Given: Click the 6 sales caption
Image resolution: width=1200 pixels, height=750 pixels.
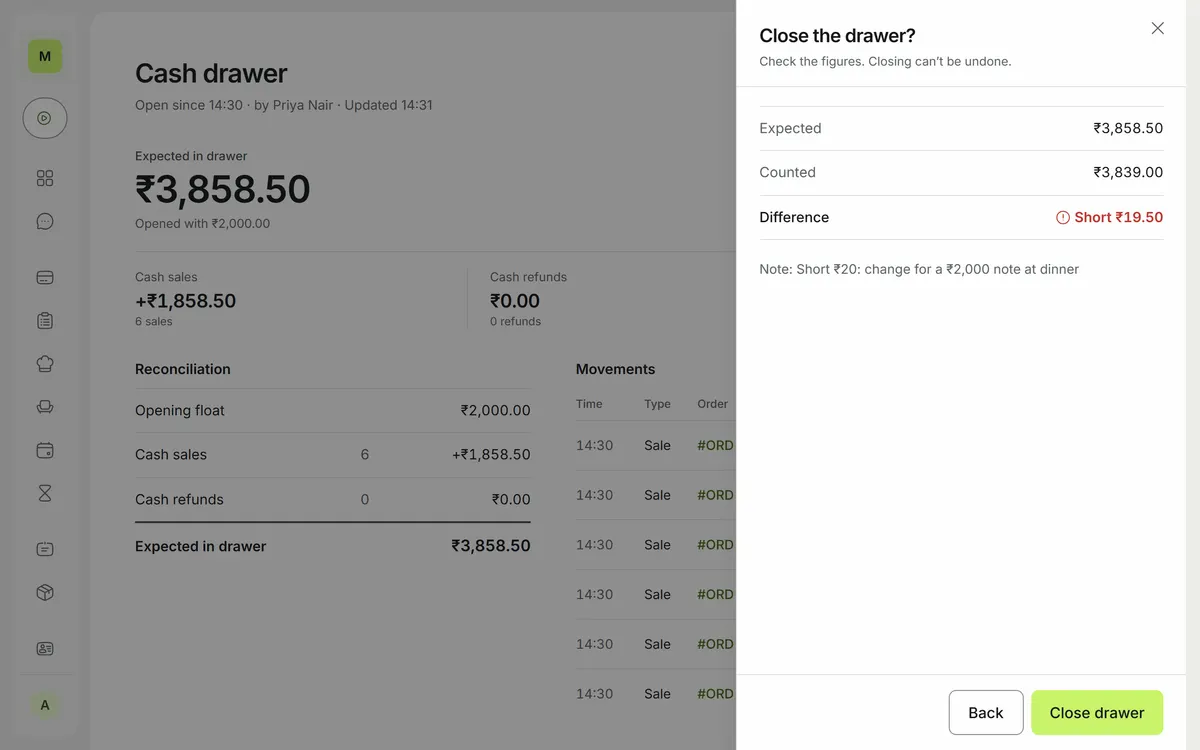Looking at the screenshot, I should pos(154,322).
